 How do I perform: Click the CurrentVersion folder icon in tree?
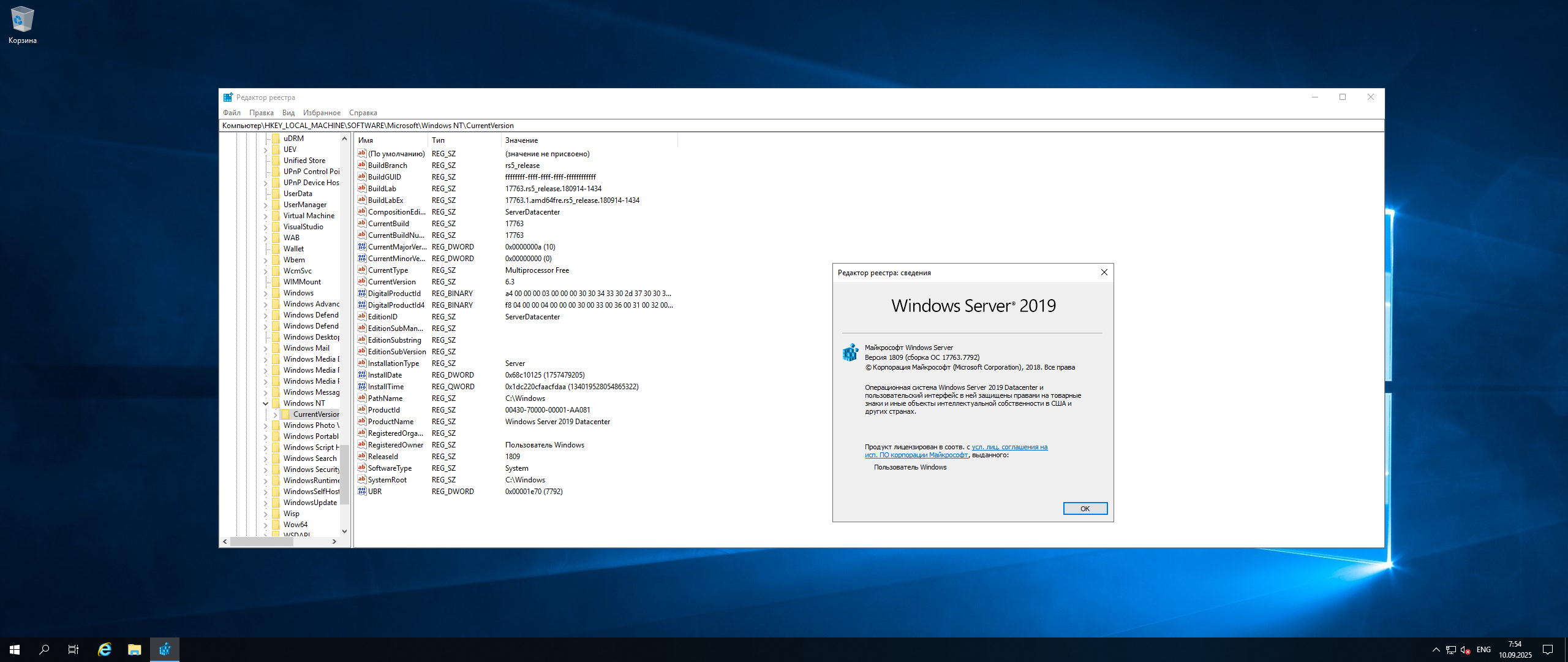[285, 414]
